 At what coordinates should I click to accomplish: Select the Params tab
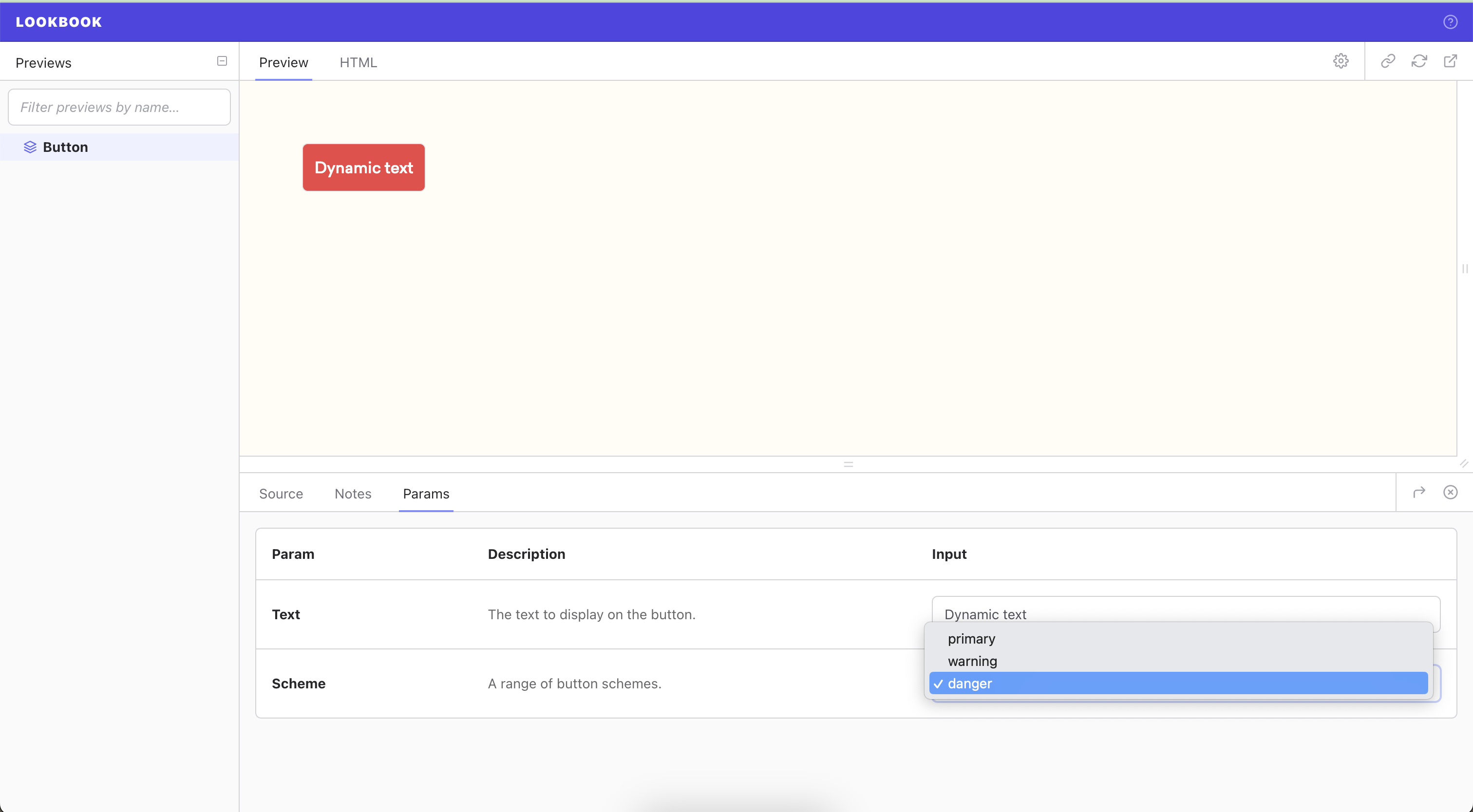coord(426,494)
